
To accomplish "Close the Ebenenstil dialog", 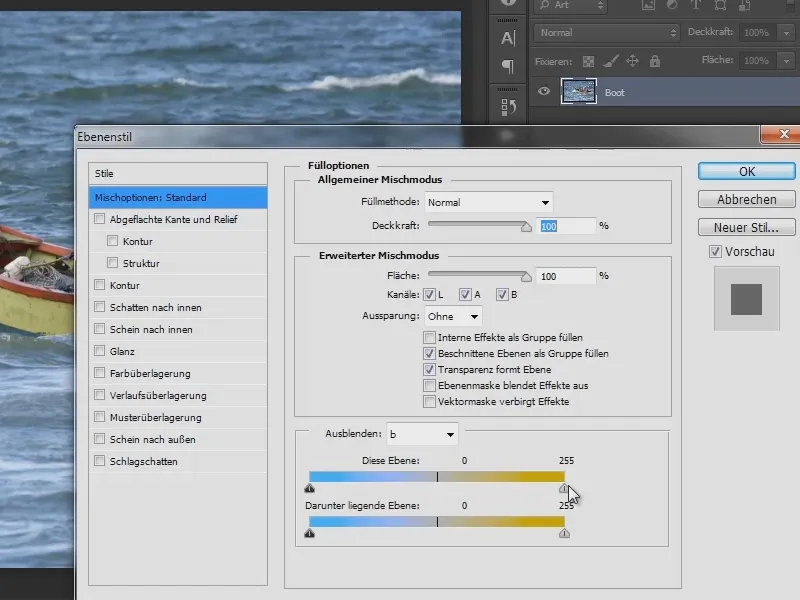I will pyautogui.click(x=784, y=134).
